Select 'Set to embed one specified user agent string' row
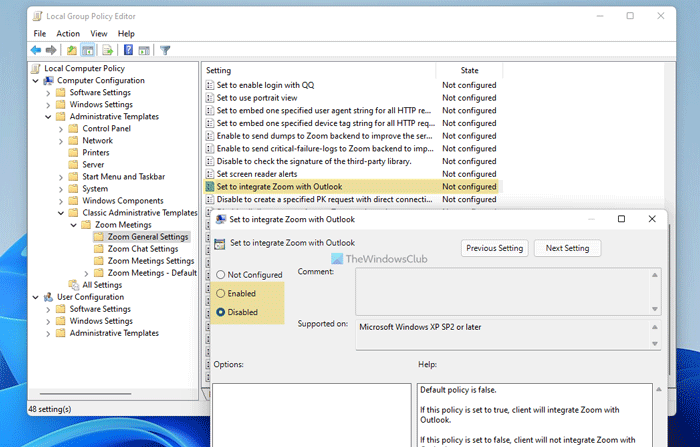This screenshot has width=700, height=447. pyautogui.click(x=351, y=110)
